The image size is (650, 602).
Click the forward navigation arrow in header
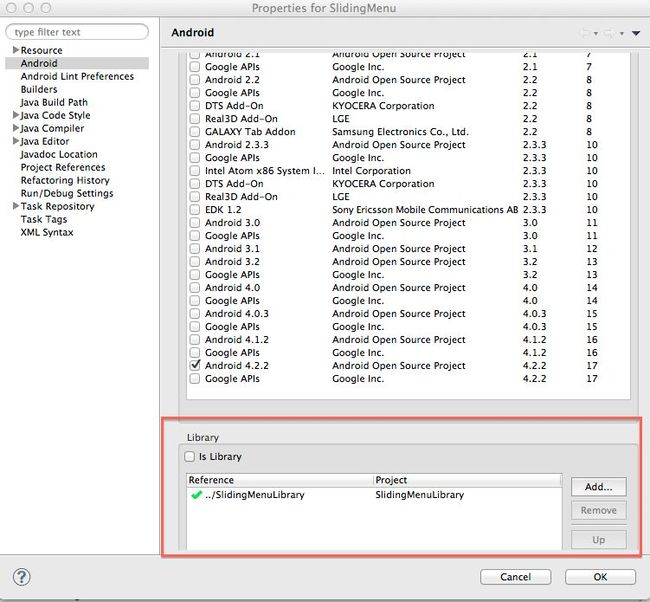pos(611,33)
